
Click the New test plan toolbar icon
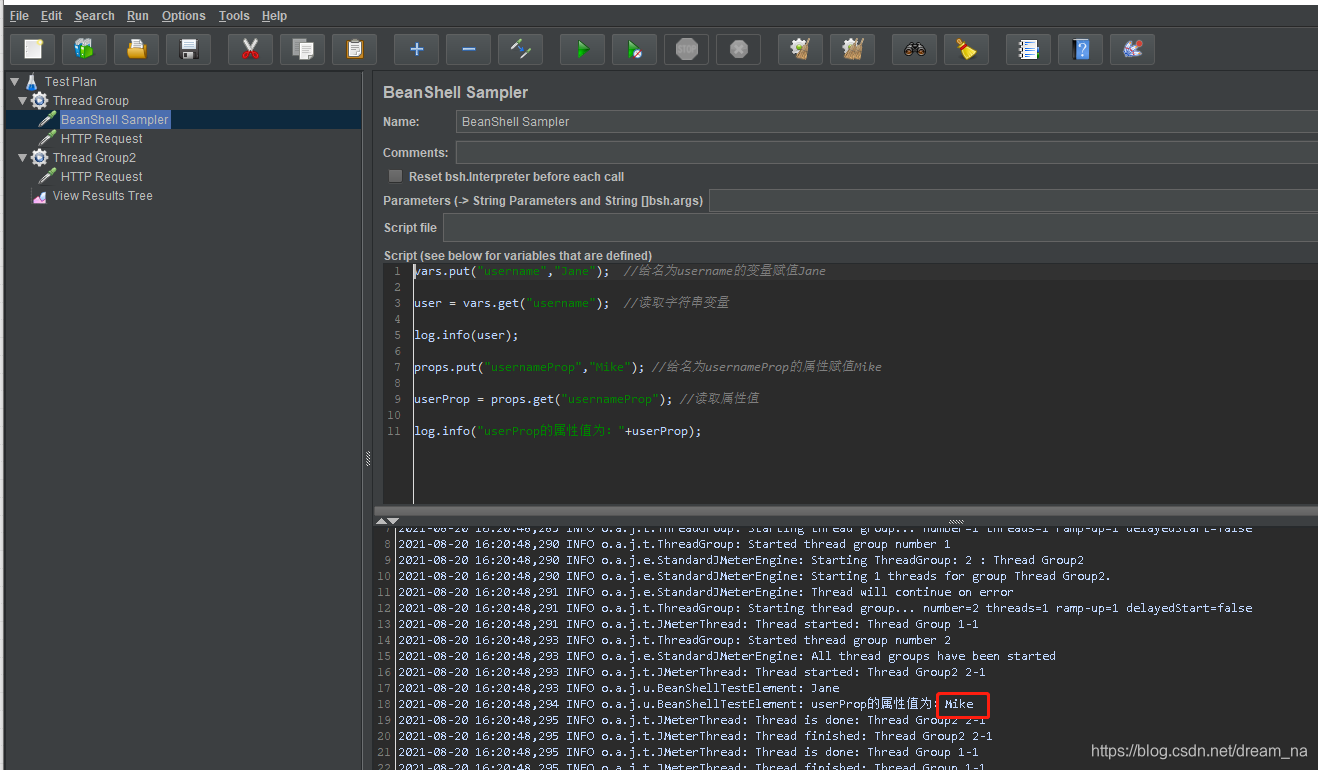[x=33, y=49]
